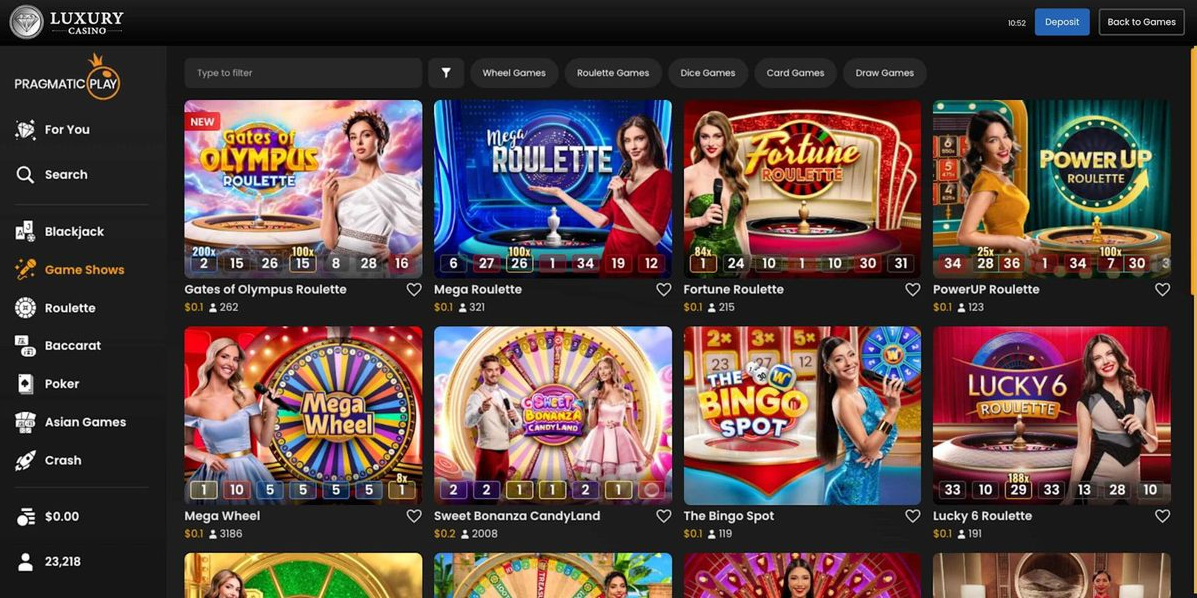This screenshot has width=1197, height=598.
Task: Click the page scrollbar on right edge
Action: 1193,172
